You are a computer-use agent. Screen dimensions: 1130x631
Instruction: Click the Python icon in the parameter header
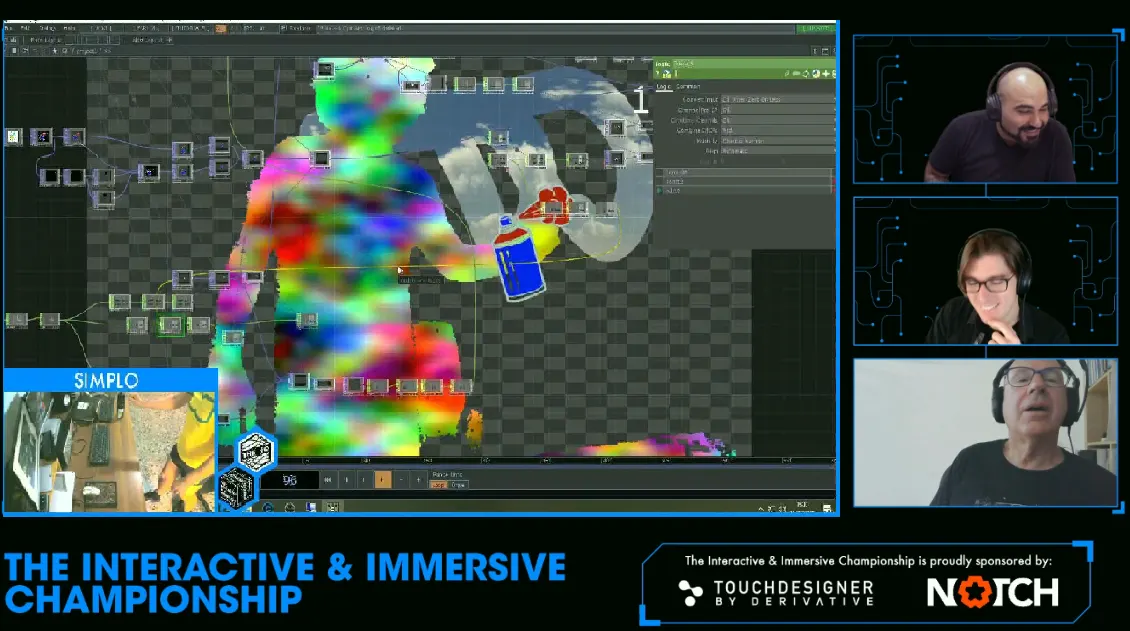coord(816,73)
